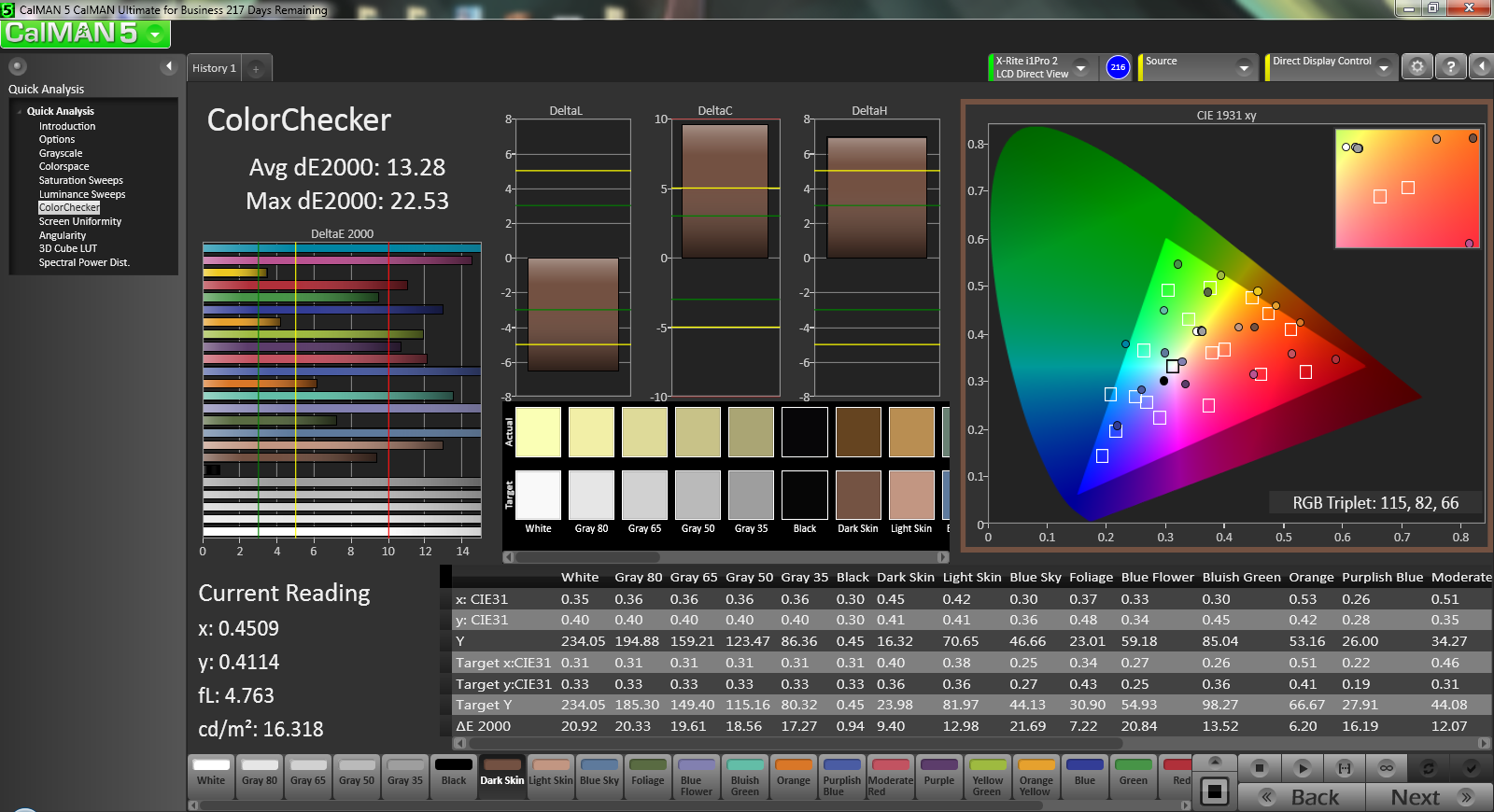The image size is (1494, 812).
Task: Open the Direct Display Control dropdown
Action: point(1383,67)
